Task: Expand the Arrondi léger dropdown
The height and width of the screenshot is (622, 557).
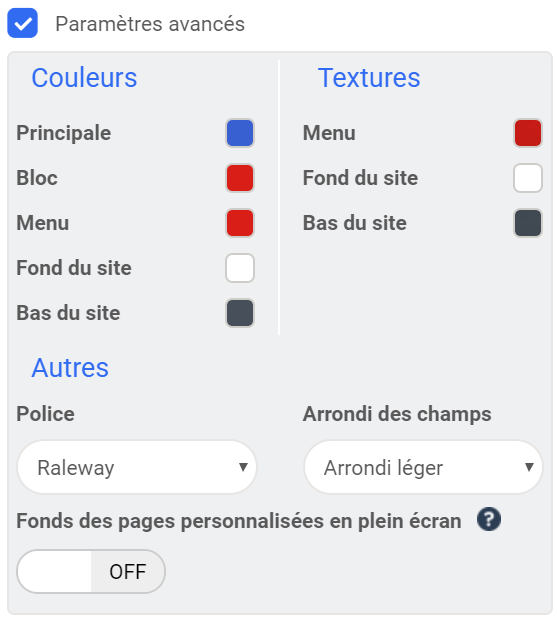Action: [x=423, y=467]
